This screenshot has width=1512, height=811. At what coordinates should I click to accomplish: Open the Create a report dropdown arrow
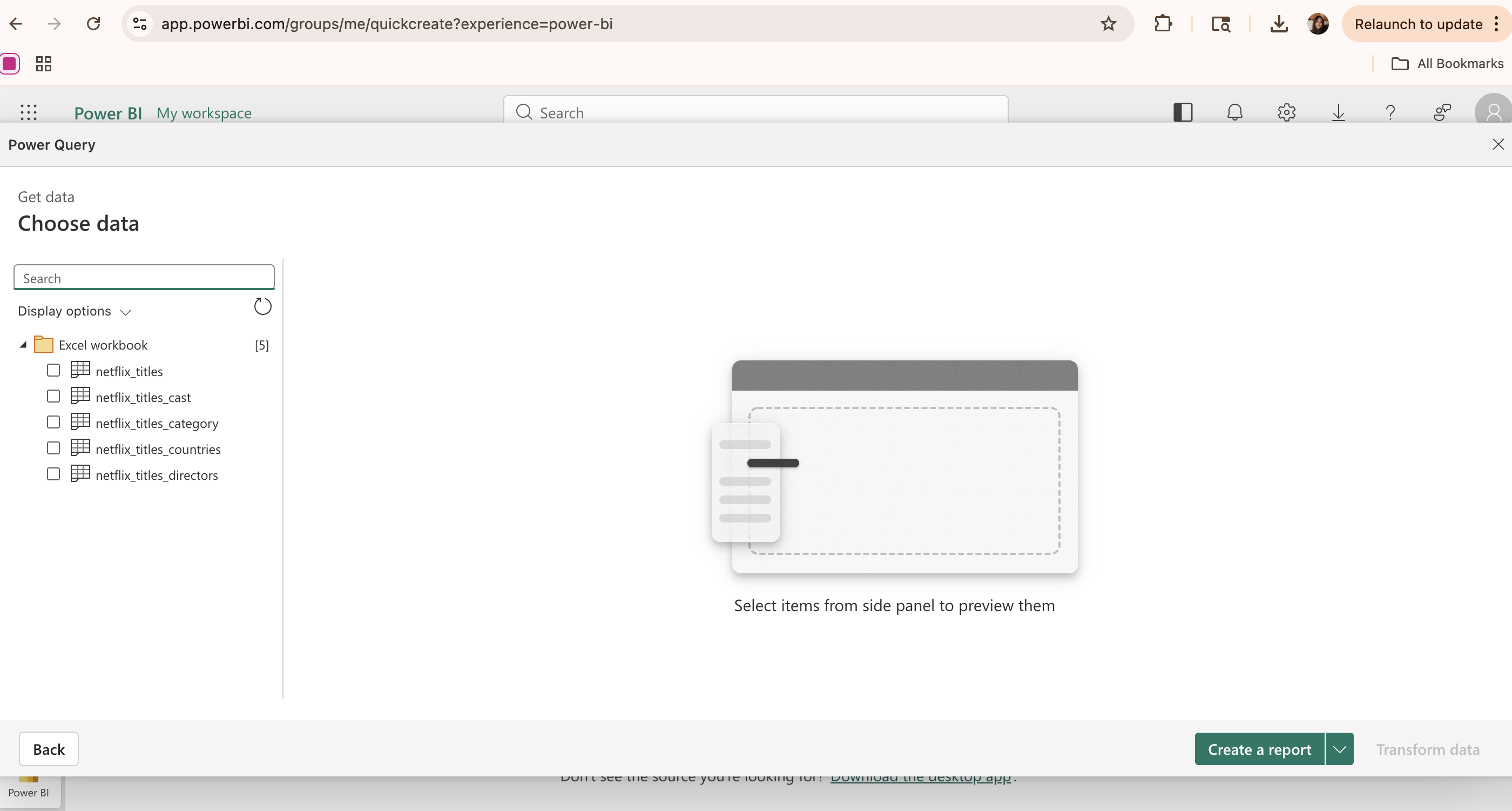click(1339, 749)
